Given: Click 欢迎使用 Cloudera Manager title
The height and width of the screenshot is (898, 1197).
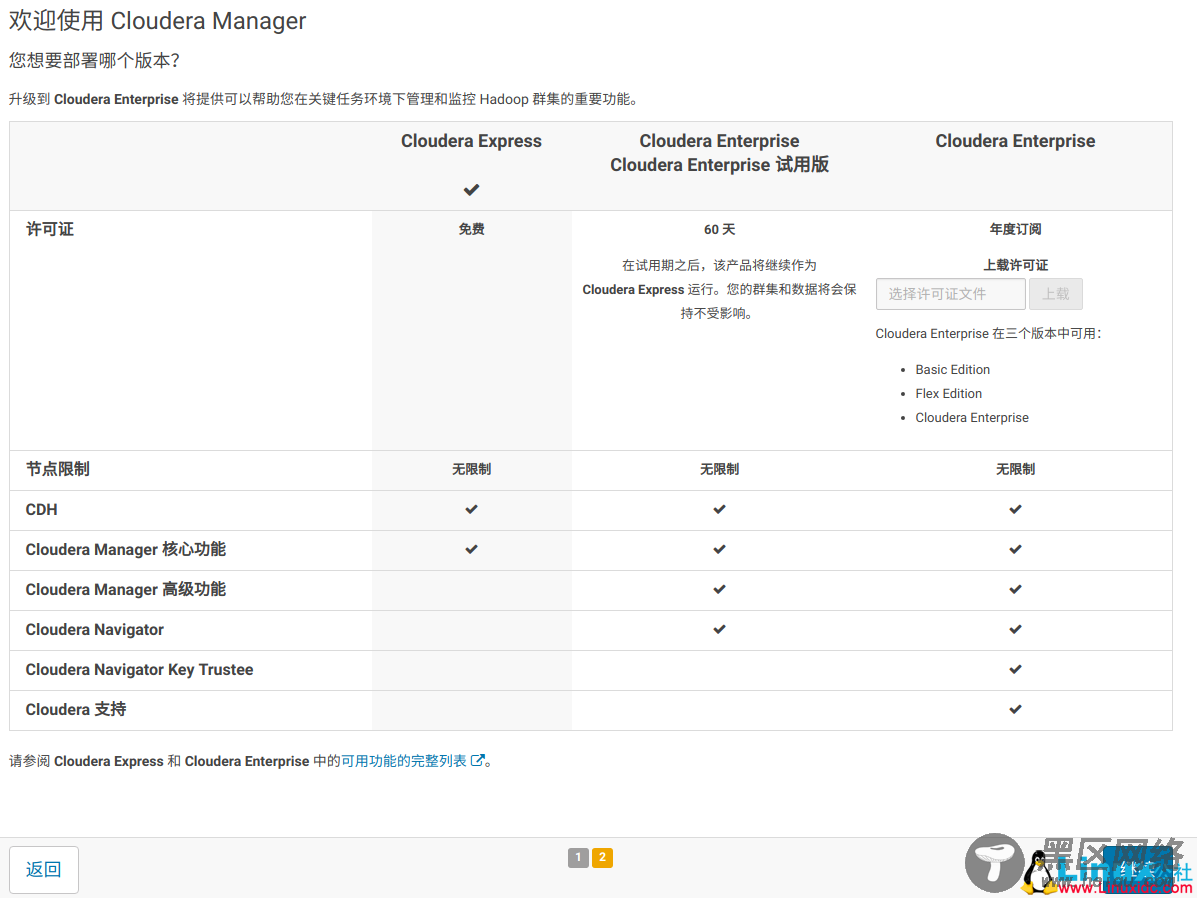Looking at the screenshot, I should [157, 21].
